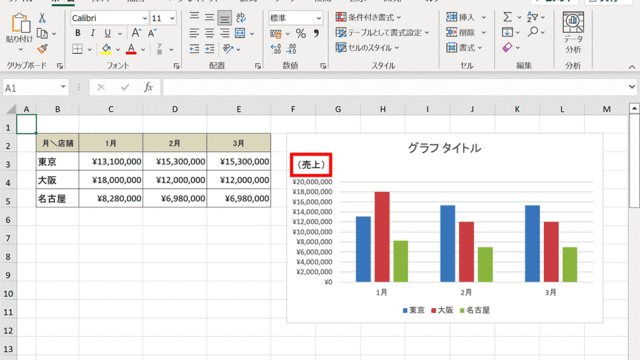Click the Format as Table button
This screenshot has height=360, width=640.
click(382, 32)
